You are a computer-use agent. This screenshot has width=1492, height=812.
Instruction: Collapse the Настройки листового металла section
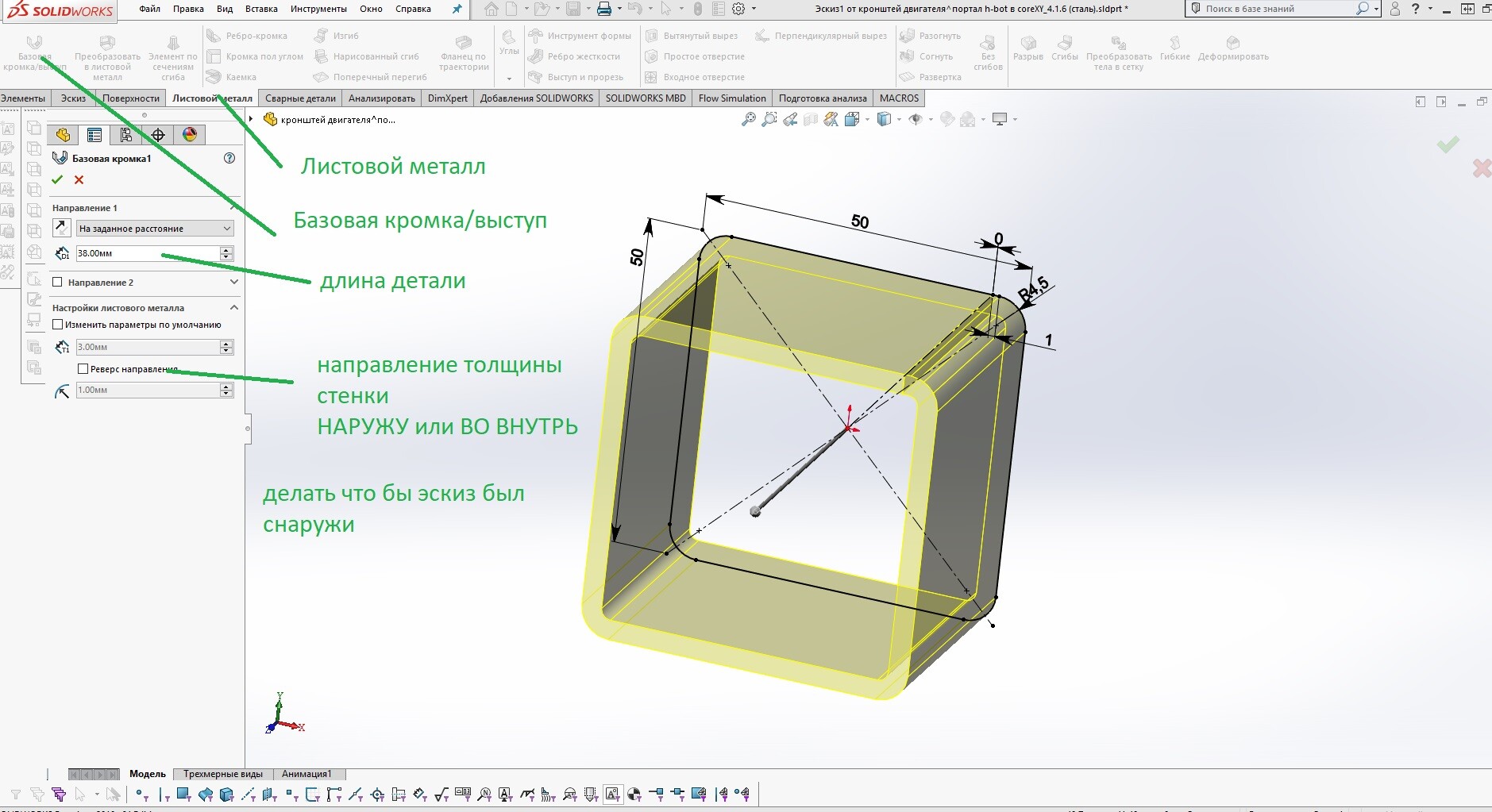(233, 307)
